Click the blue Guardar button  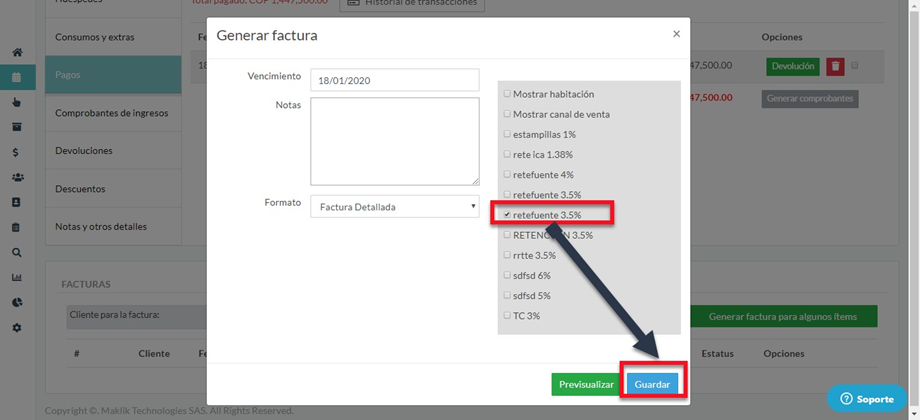click(652, 384)
